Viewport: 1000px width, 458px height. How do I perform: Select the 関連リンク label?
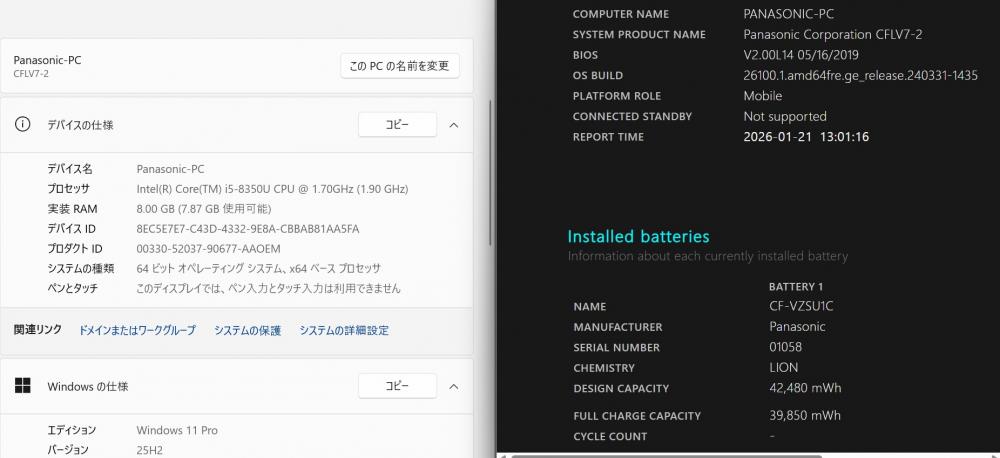(38, 330)
